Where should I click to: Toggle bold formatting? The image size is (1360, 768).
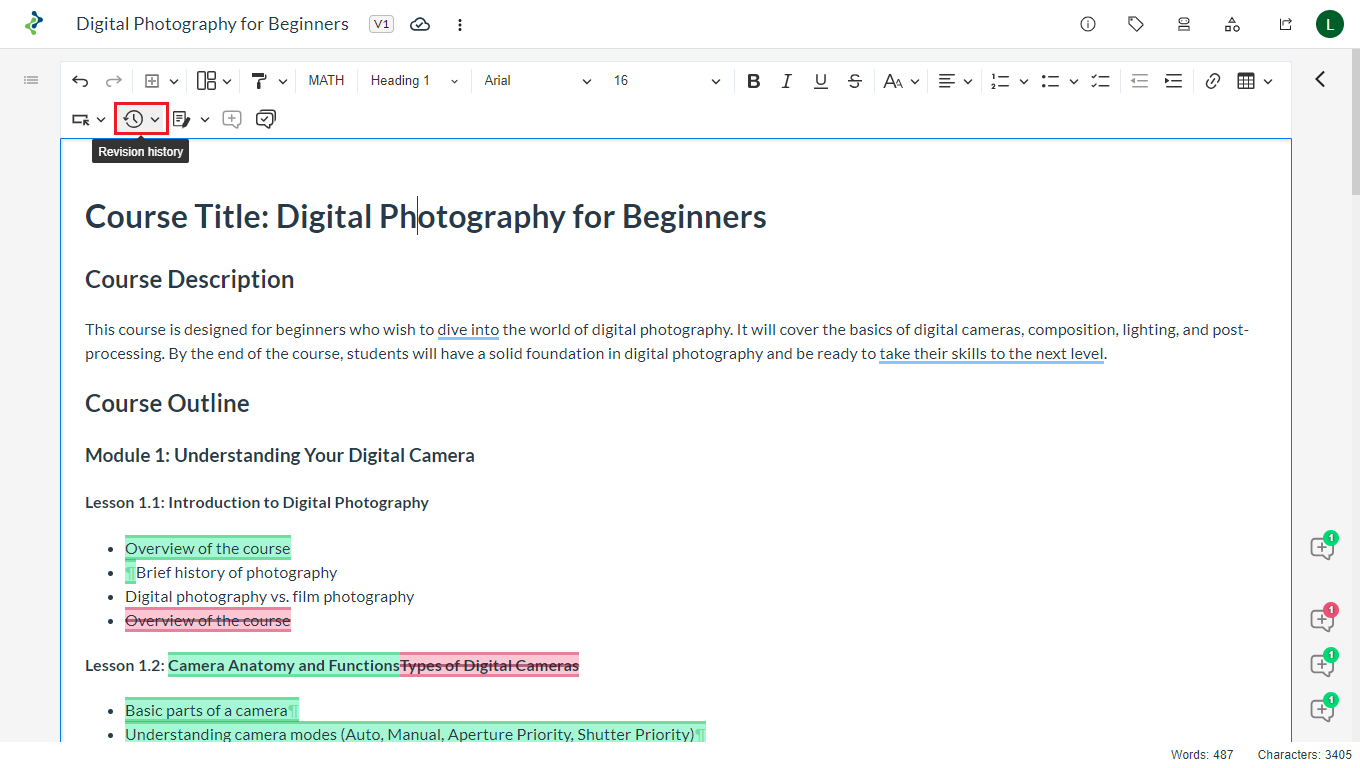coord(754,81)
